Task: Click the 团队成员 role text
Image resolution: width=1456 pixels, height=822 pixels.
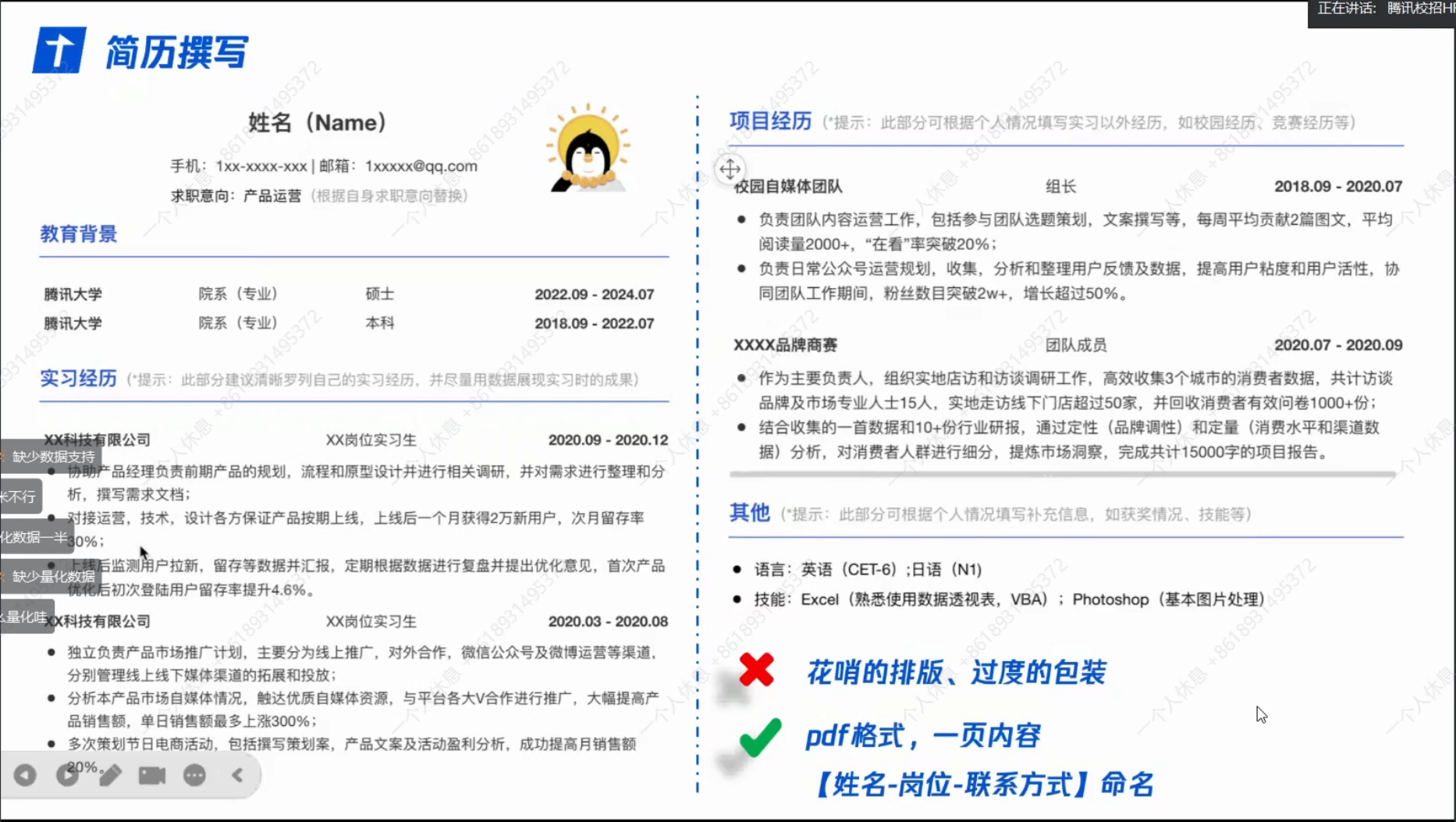Action: point(1077,345)
